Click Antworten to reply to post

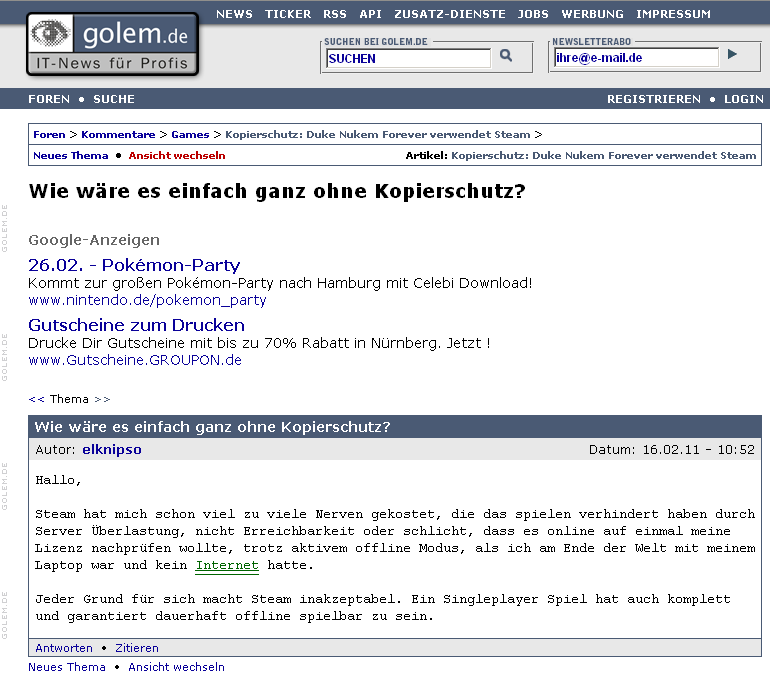(64, 648)
